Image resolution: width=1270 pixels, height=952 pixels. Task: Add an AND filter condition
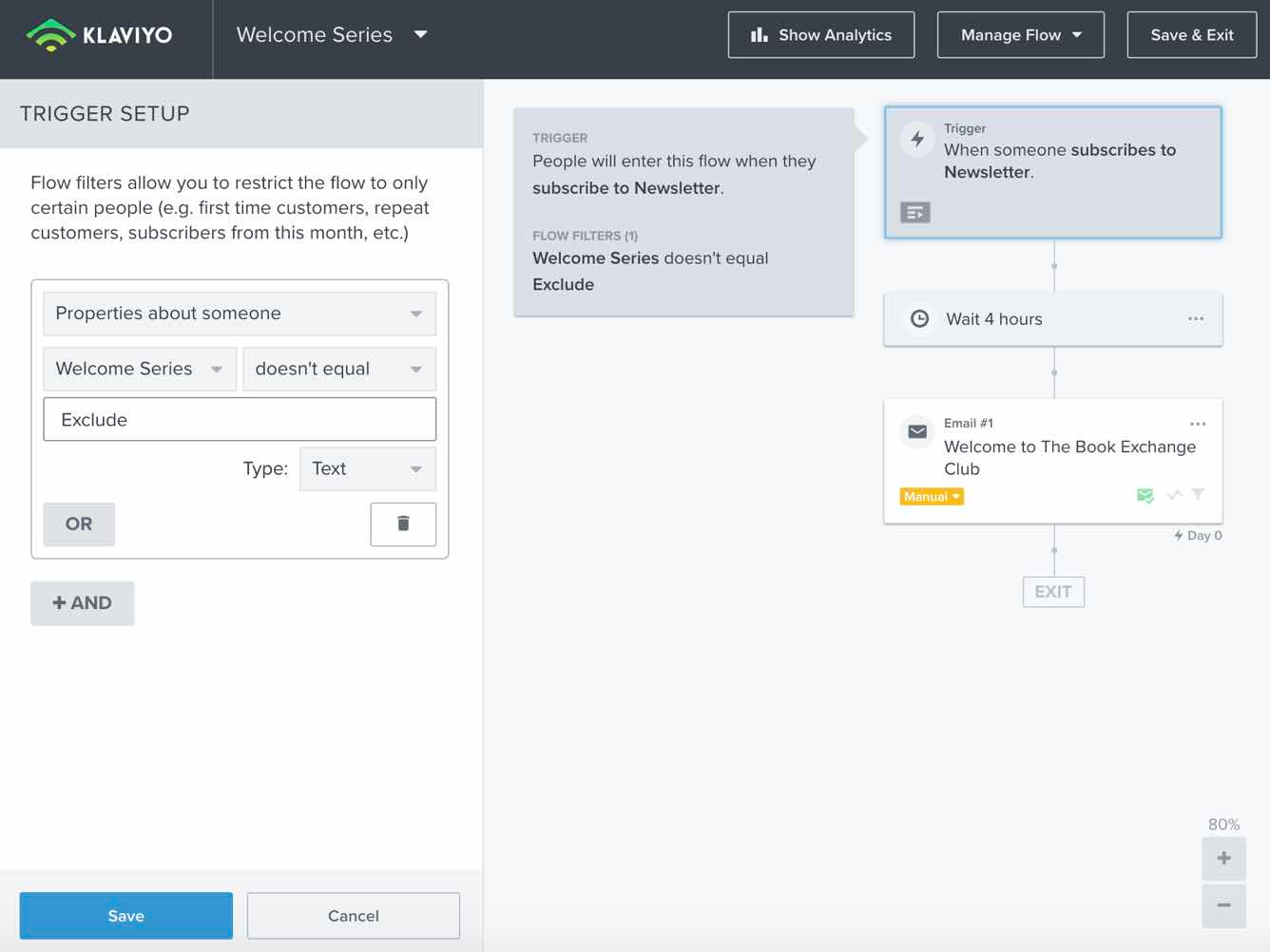point(83,603)
